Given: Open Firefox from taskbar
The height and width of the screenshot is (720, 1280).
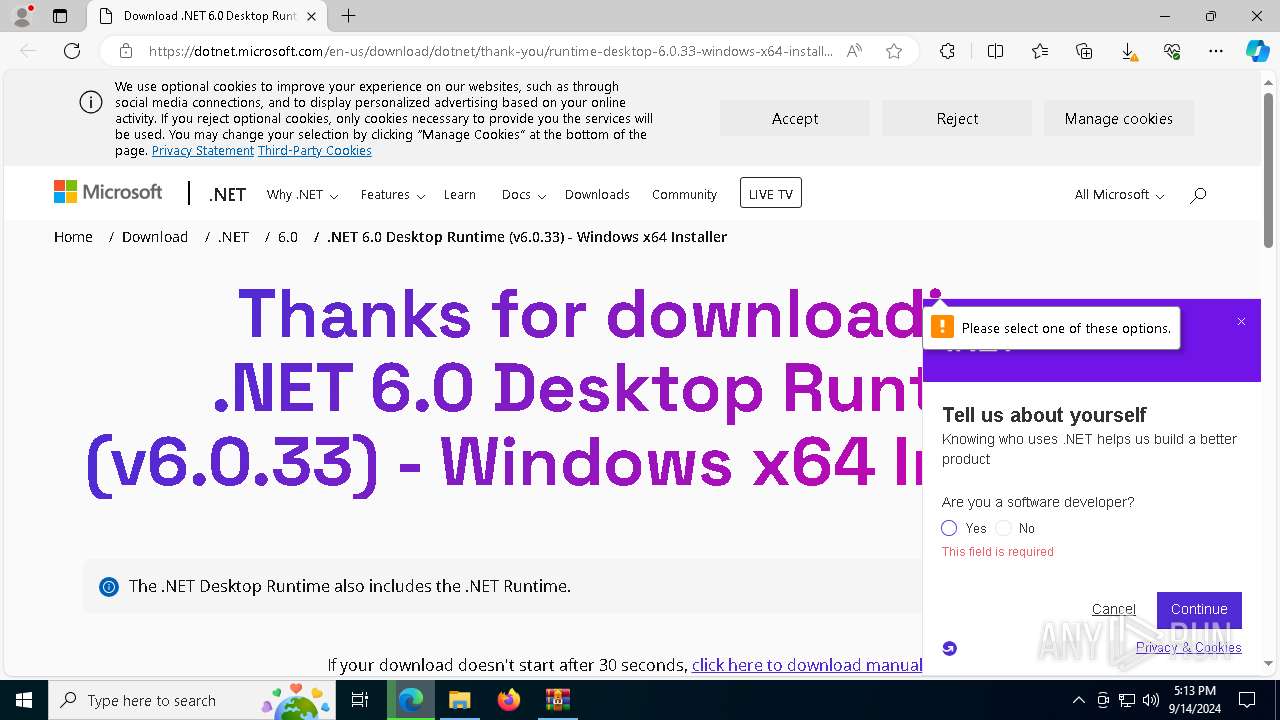Looking at the screenshot, I should click(509, 700).
